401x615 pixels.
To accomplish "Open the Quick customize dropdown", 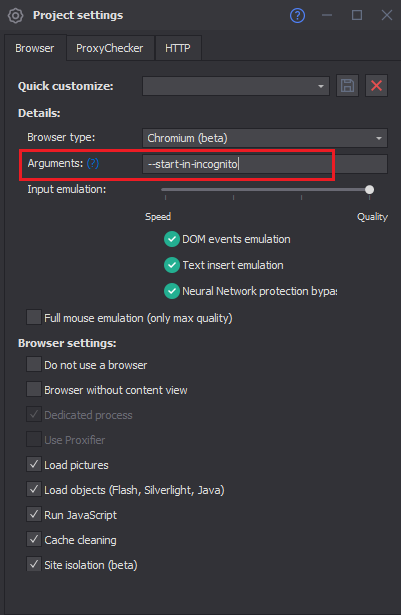I will 236,86.
